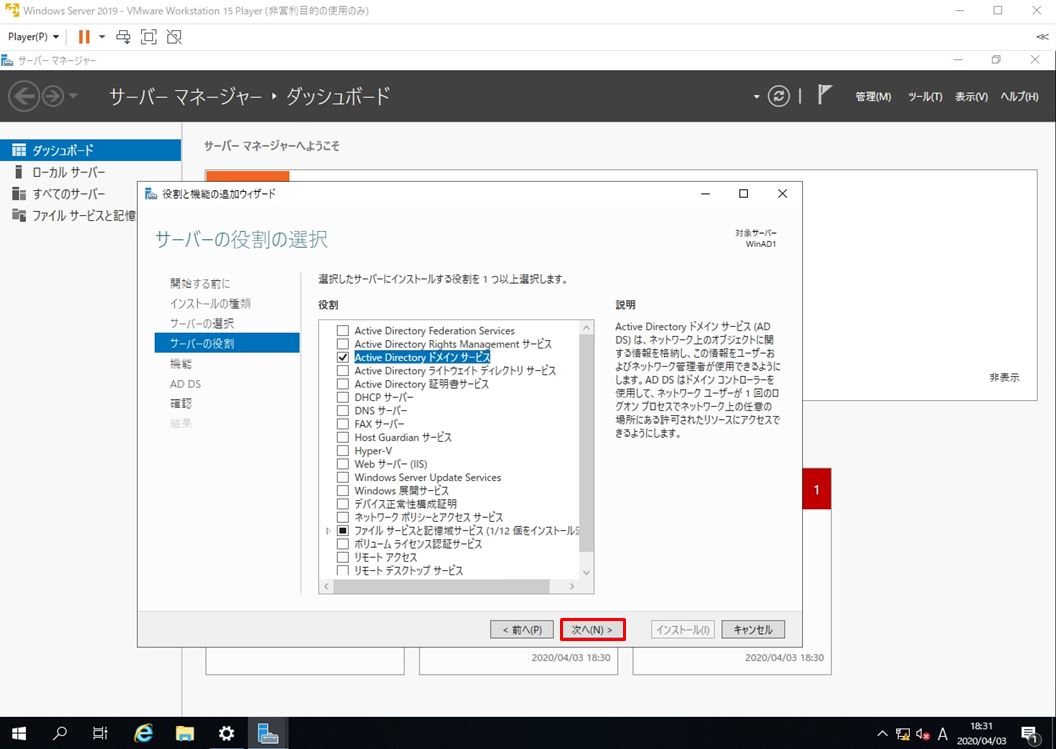The width and height of the screenshot is (1056, 749).
Task: Check Active Directory Rights Management サービス
Action: tap(343, 344)
